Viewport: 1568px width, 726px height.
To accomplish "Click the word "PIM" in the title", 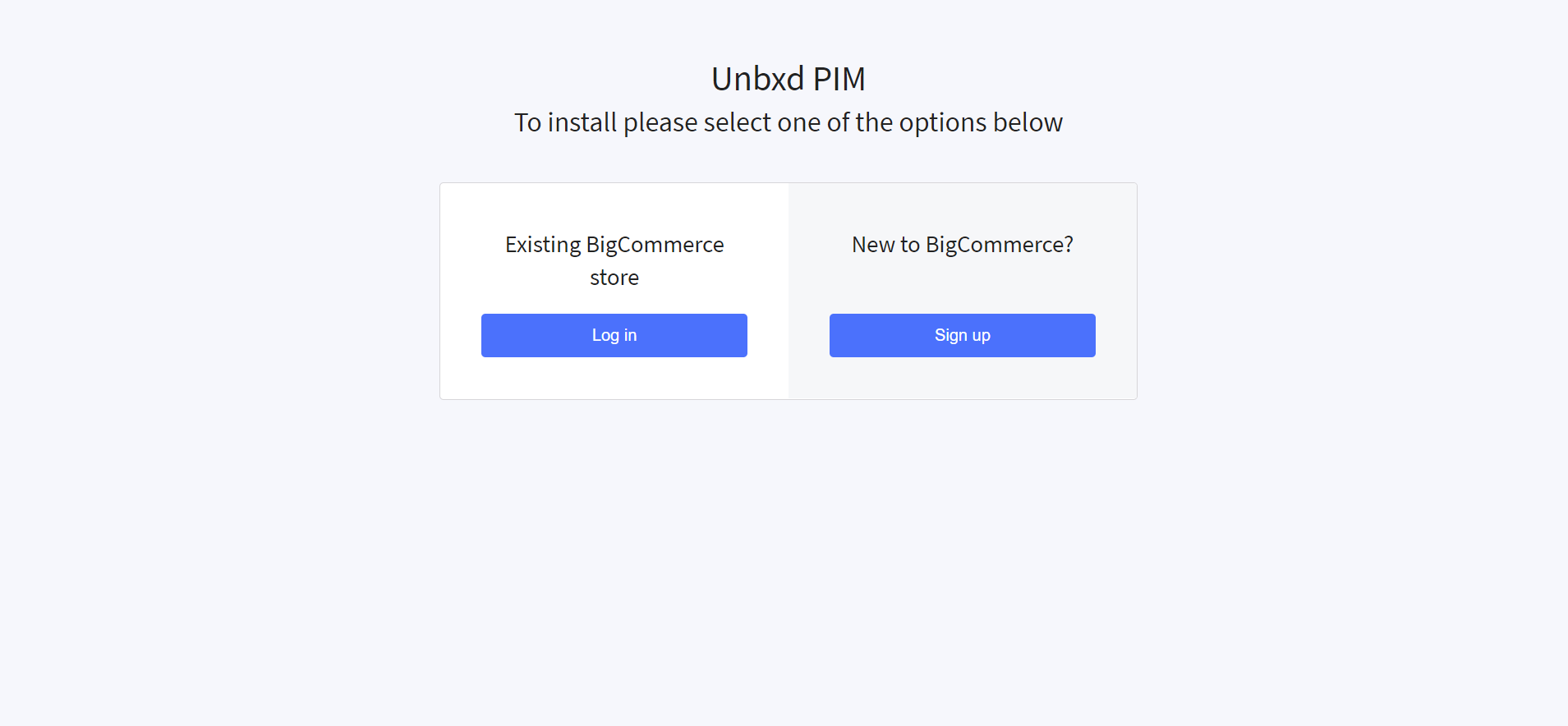I will (839, 79).
